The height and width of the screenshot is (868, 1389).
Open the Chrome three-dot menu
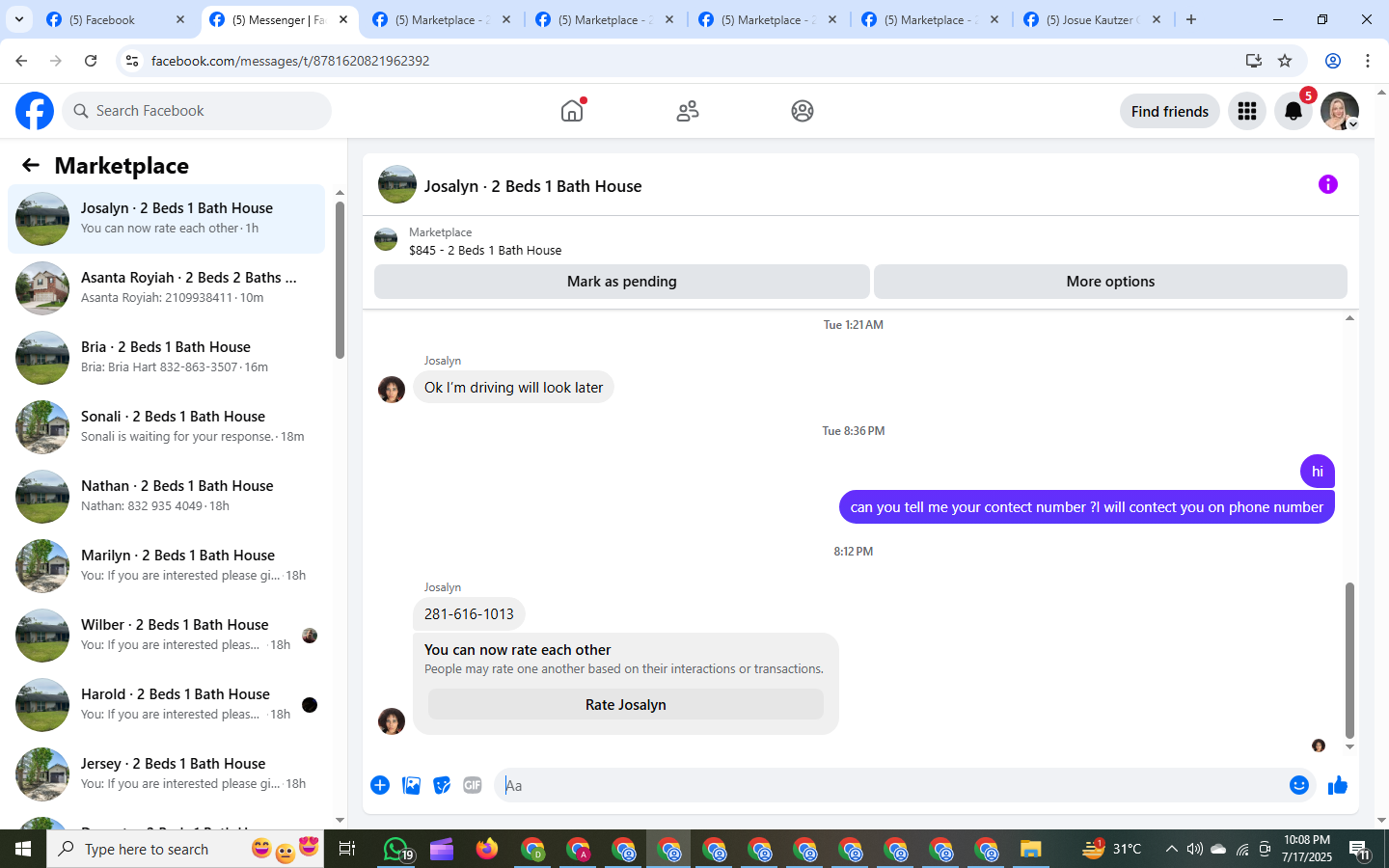click(1368, 61)
